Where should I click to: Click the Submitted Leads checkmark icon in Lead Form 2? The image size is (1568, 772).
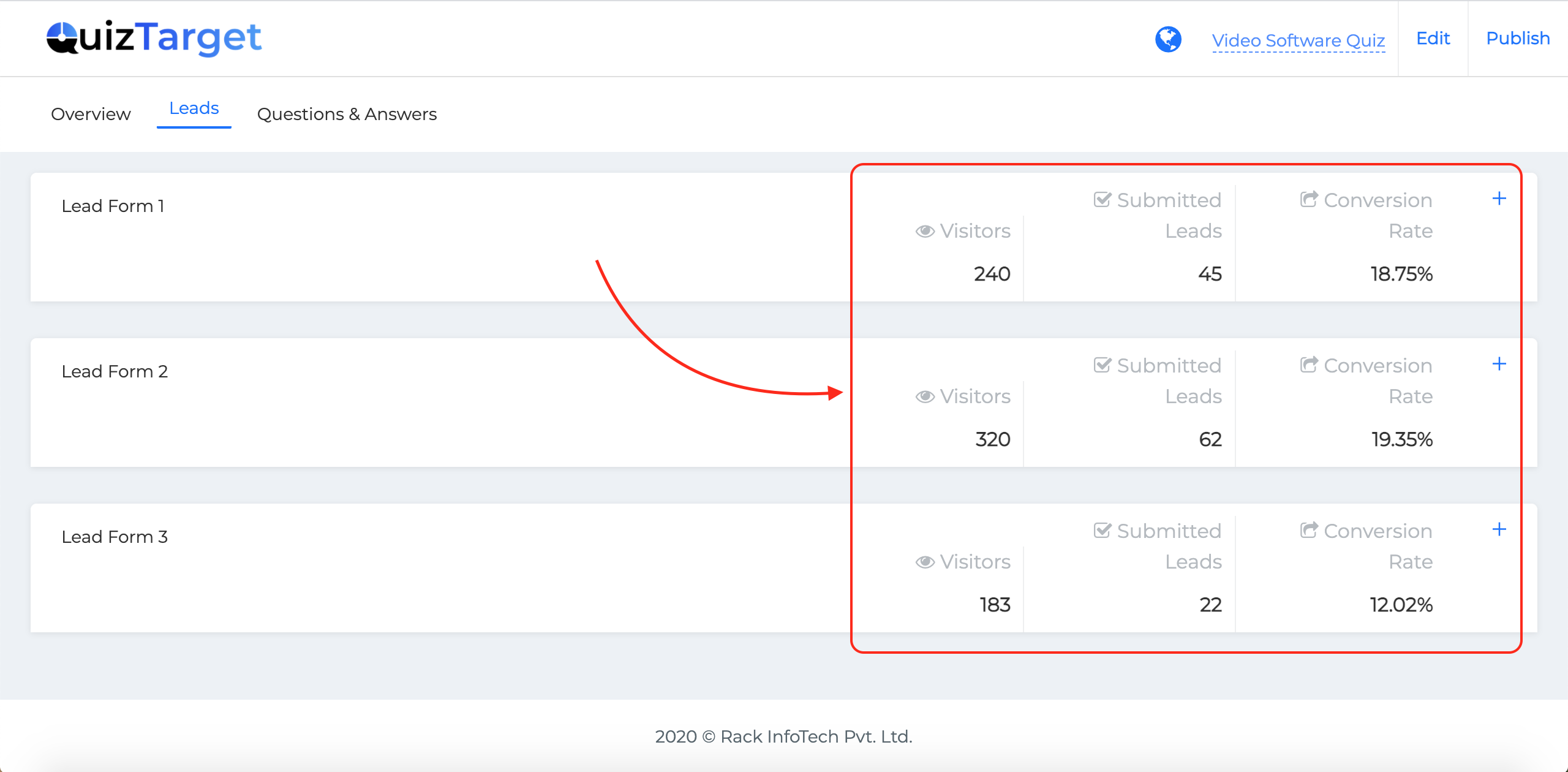pyautogui.click(x=1102, y=365)
